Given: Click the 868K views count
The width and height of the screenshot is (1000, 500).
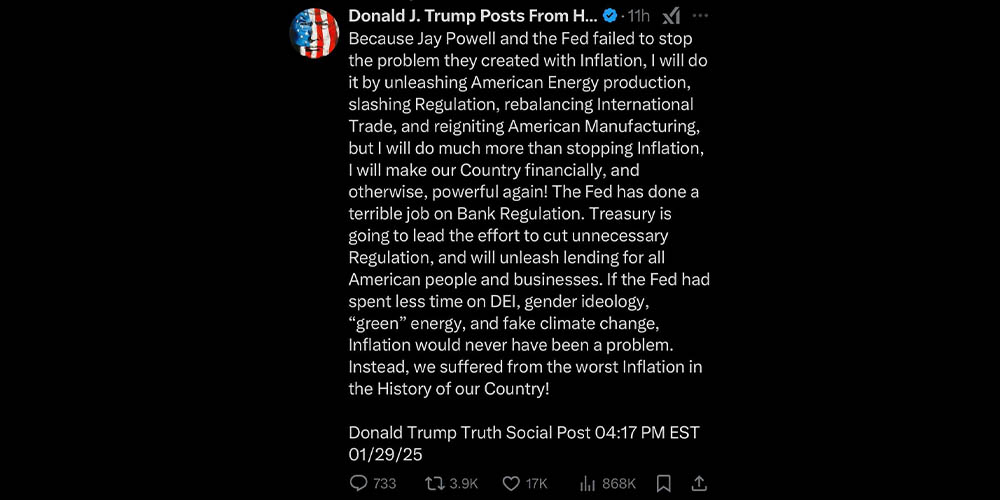Looking at the screenshot, I should [x=618, y=484].
